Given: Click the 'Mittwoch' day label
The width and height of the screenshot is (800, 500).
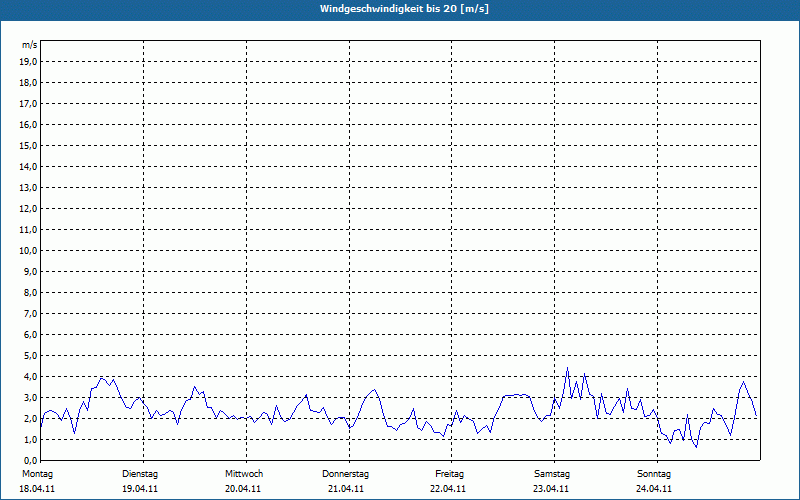Looking at the screenshot, I should (x=244, y=474).
